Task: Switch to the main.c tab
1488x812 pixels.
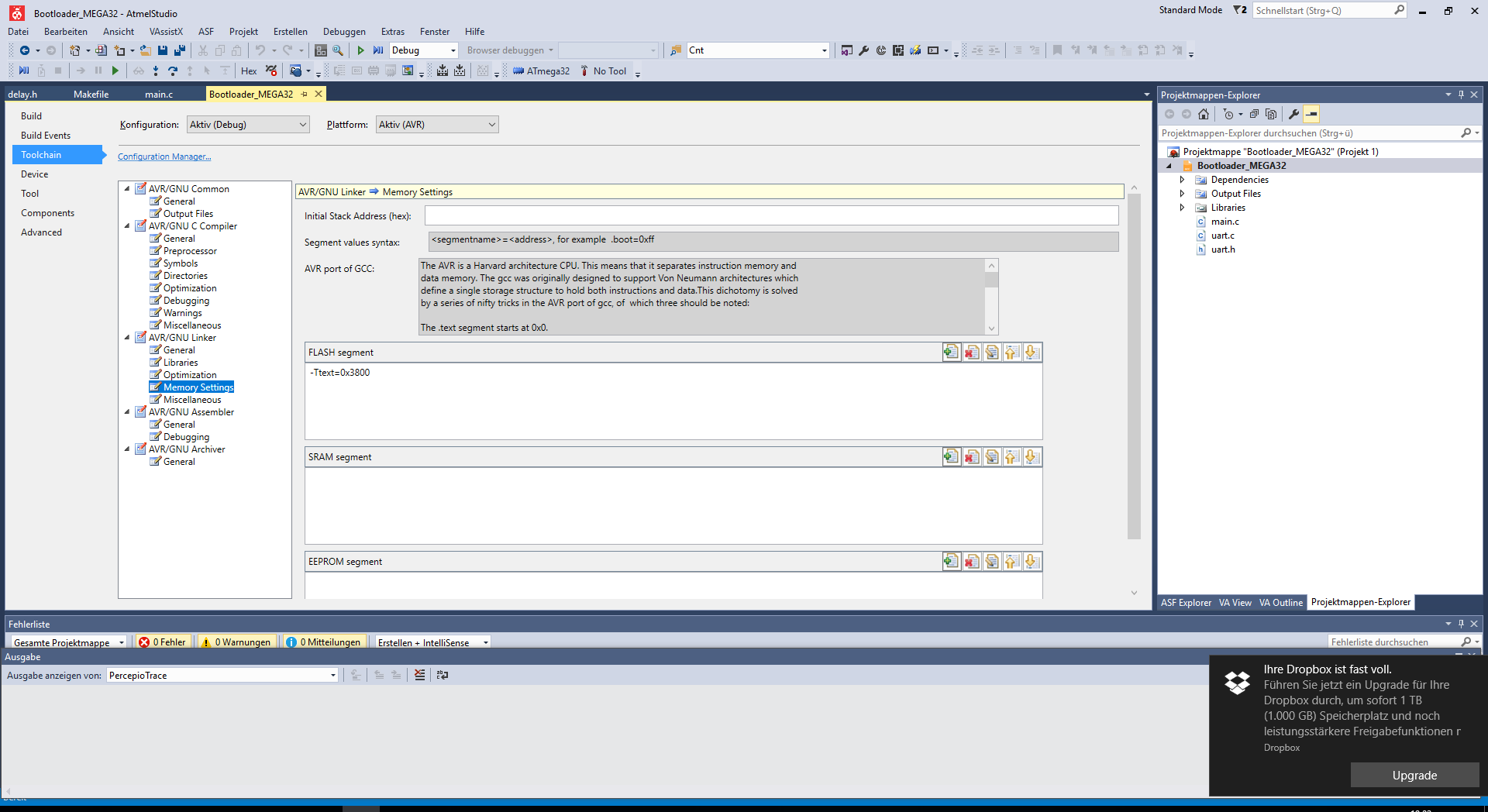Action: [159, 95]
